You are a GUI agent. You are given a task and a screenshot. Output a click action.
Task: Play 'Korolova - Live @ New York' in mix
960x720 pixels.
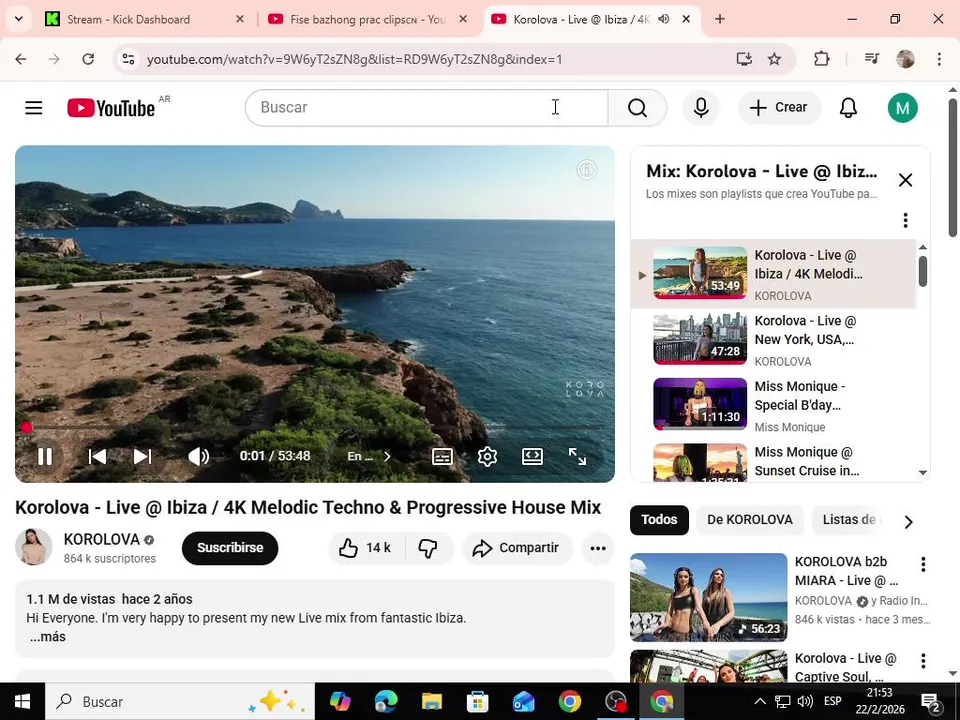point(773,340)
